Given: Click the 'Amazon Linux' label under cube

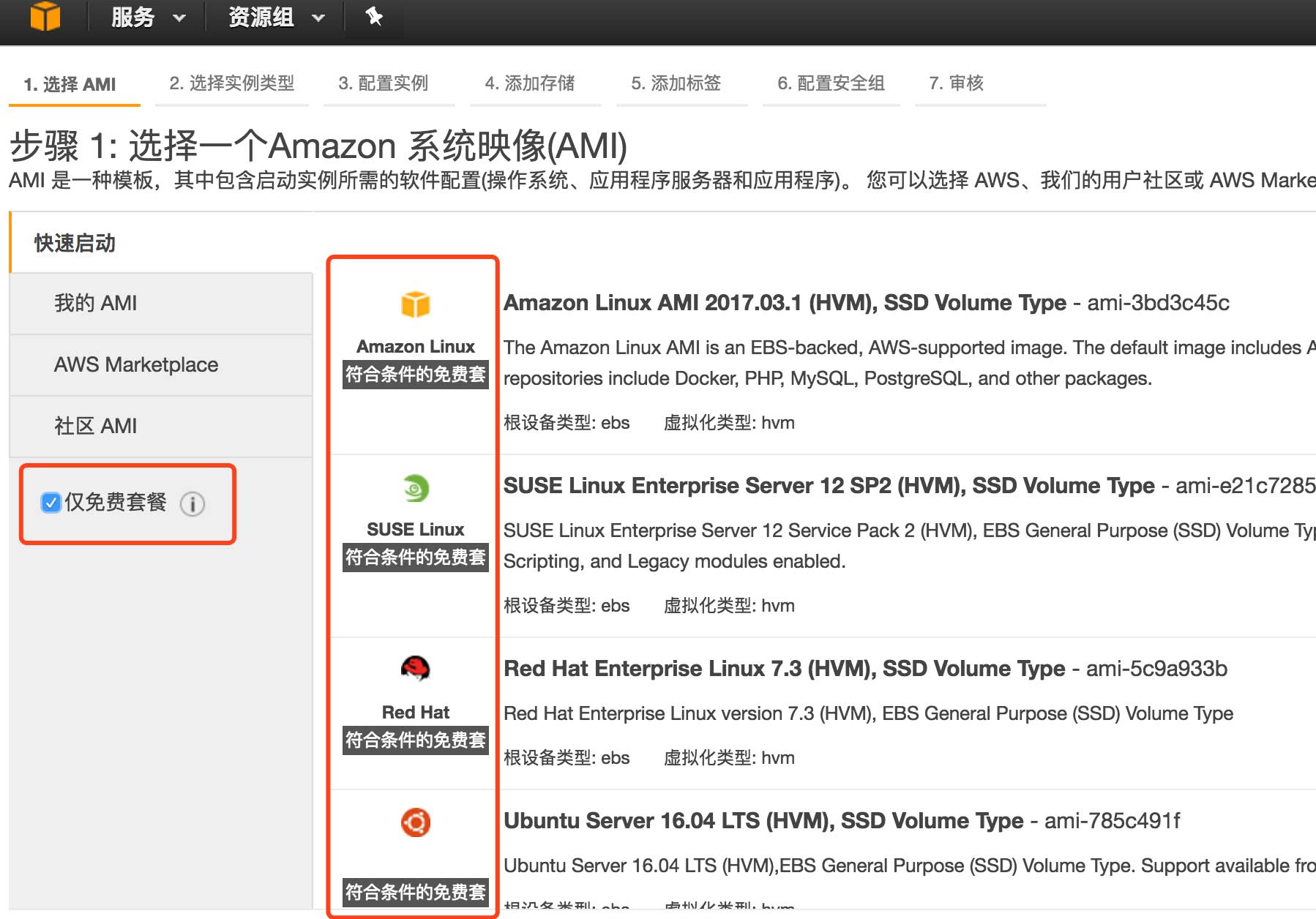Looking at the screenshot, I should click(416, 347).
